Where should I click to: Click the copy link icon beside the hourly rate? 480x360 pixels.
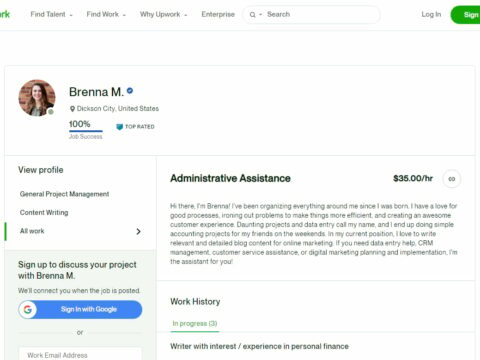[x=452, y=179]
